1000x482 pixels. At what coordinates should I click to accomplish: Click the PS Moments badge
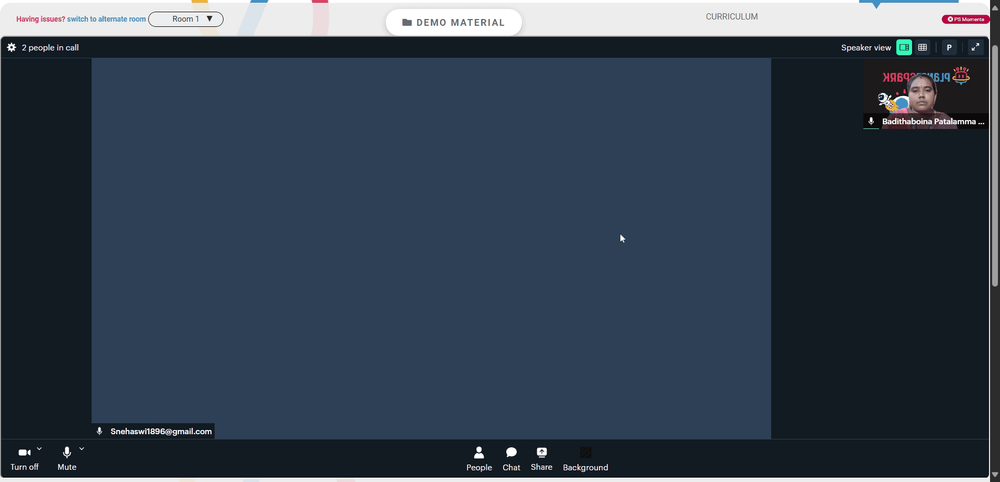(x=966, y=19)
